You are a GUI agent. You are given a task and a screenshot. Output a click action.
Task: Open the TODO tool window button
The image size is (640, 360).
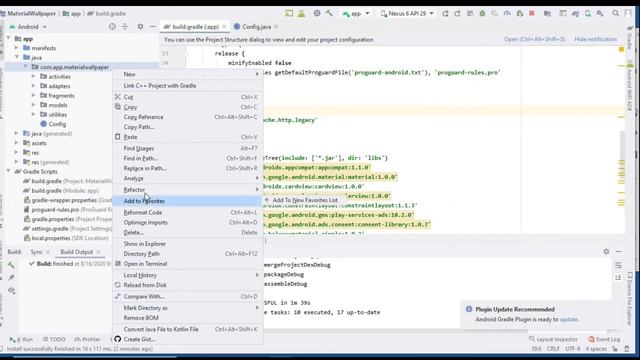point(54,339)
